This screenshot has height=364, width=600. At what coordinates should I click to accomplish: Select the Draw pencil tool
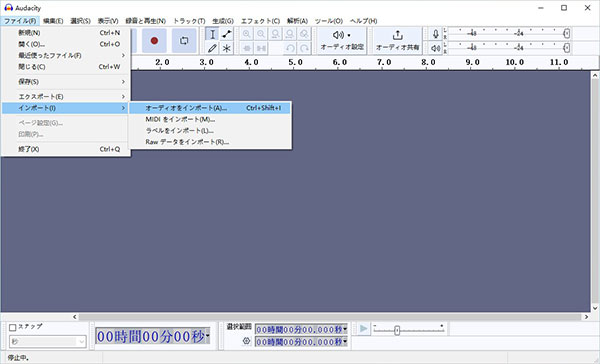pos(212,48)
